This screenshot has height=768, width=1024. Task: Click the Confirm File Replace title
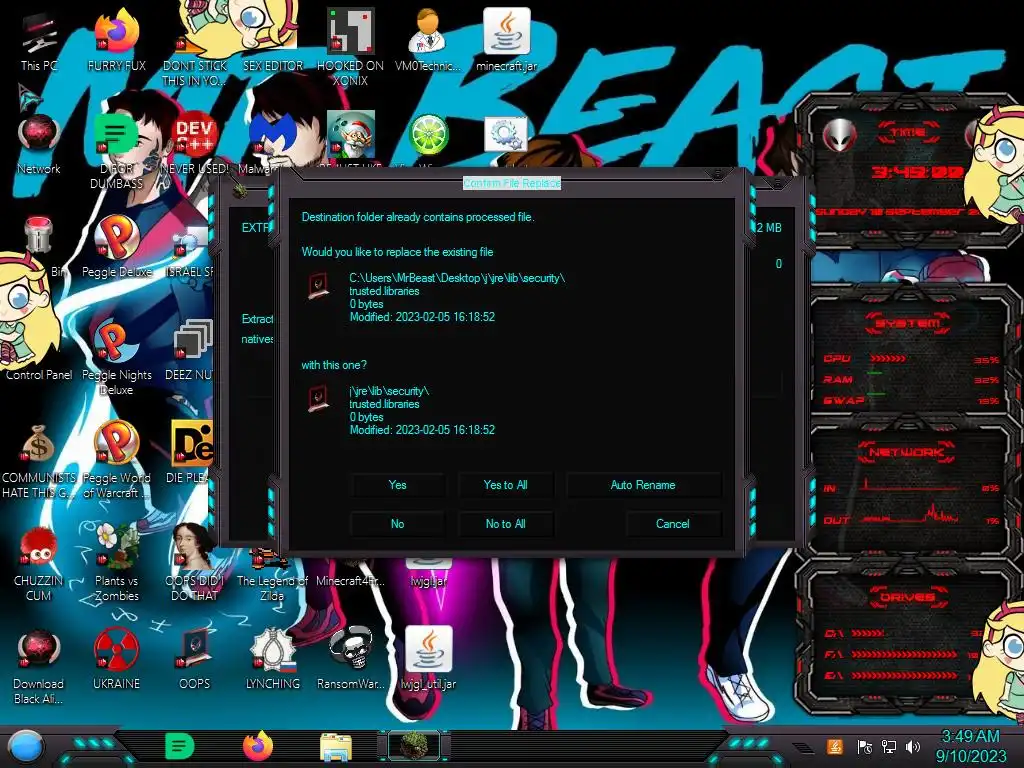pyautogui.click(x=511, y=184)
